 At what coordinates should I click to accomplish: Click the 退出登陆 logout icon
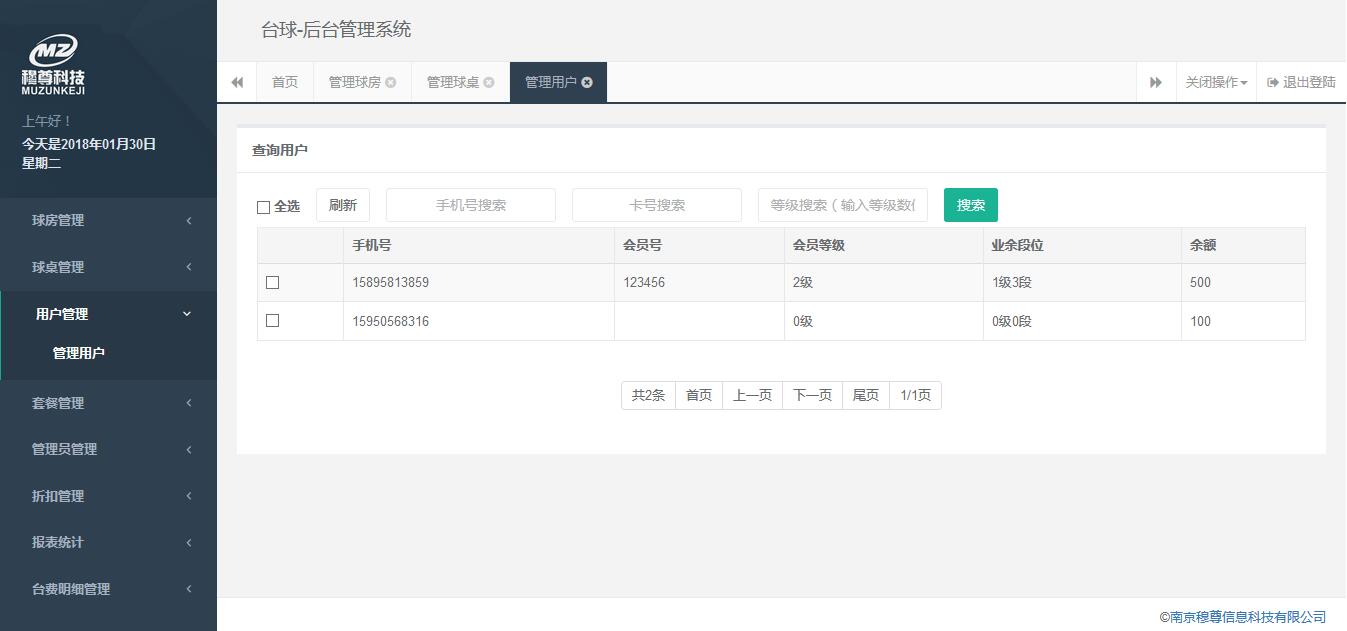[x=1273, y=82]
